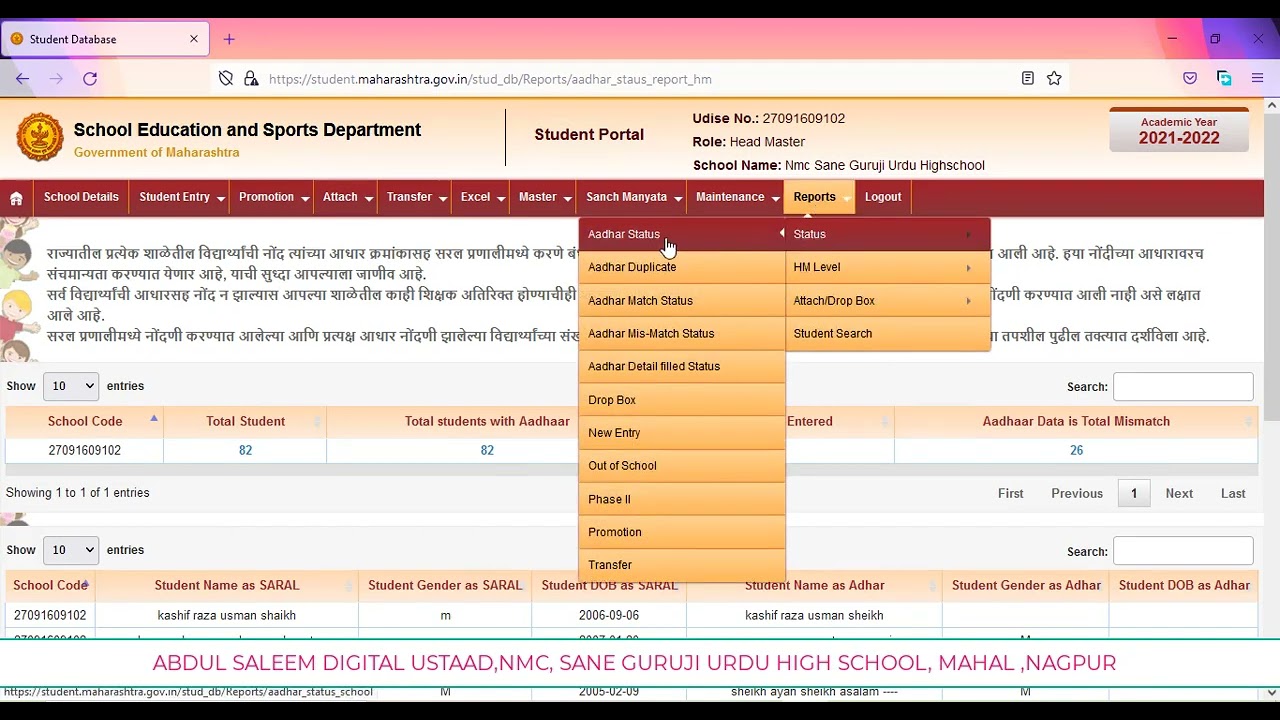This screenshot has width=1280, height=720.
Task: Select student name kashif raza usman shaikh
Action: tap(227, 615)
